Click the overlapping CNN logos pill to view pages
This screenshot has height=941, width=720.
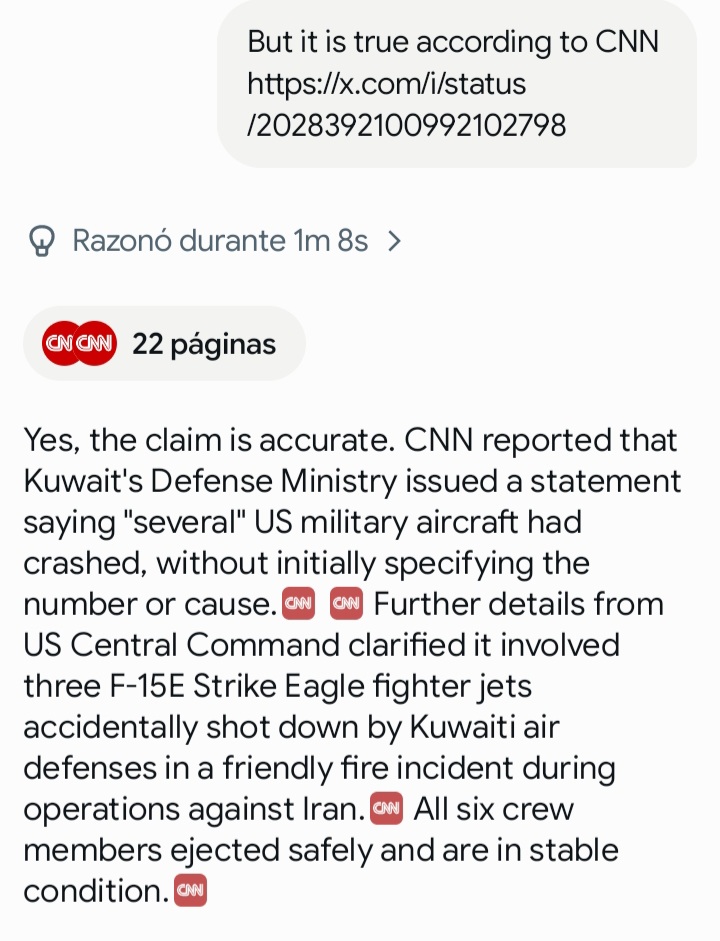tap(78, 342)
